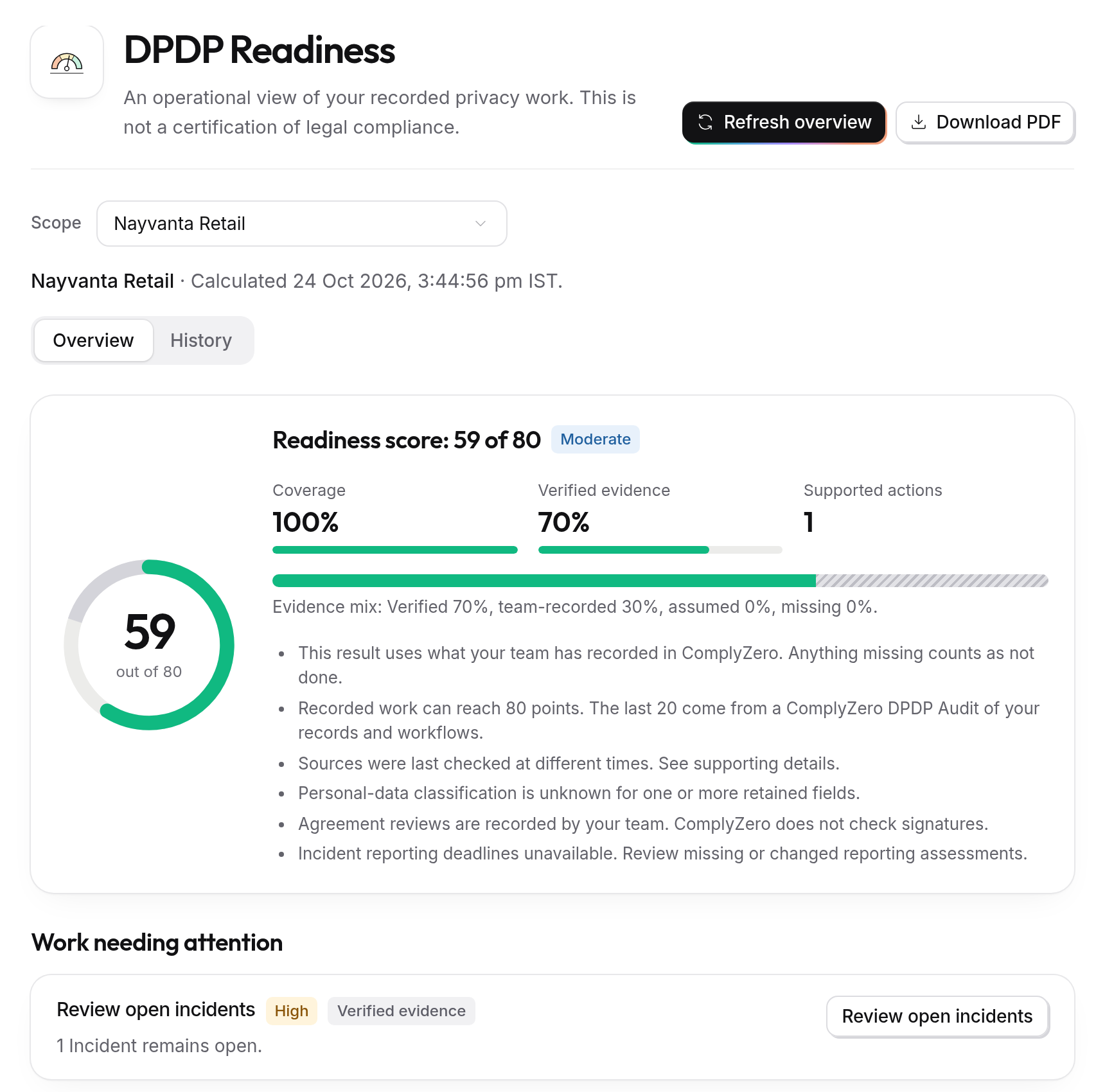Click the Verified evidence '70%' value

[x=564, y=522]
